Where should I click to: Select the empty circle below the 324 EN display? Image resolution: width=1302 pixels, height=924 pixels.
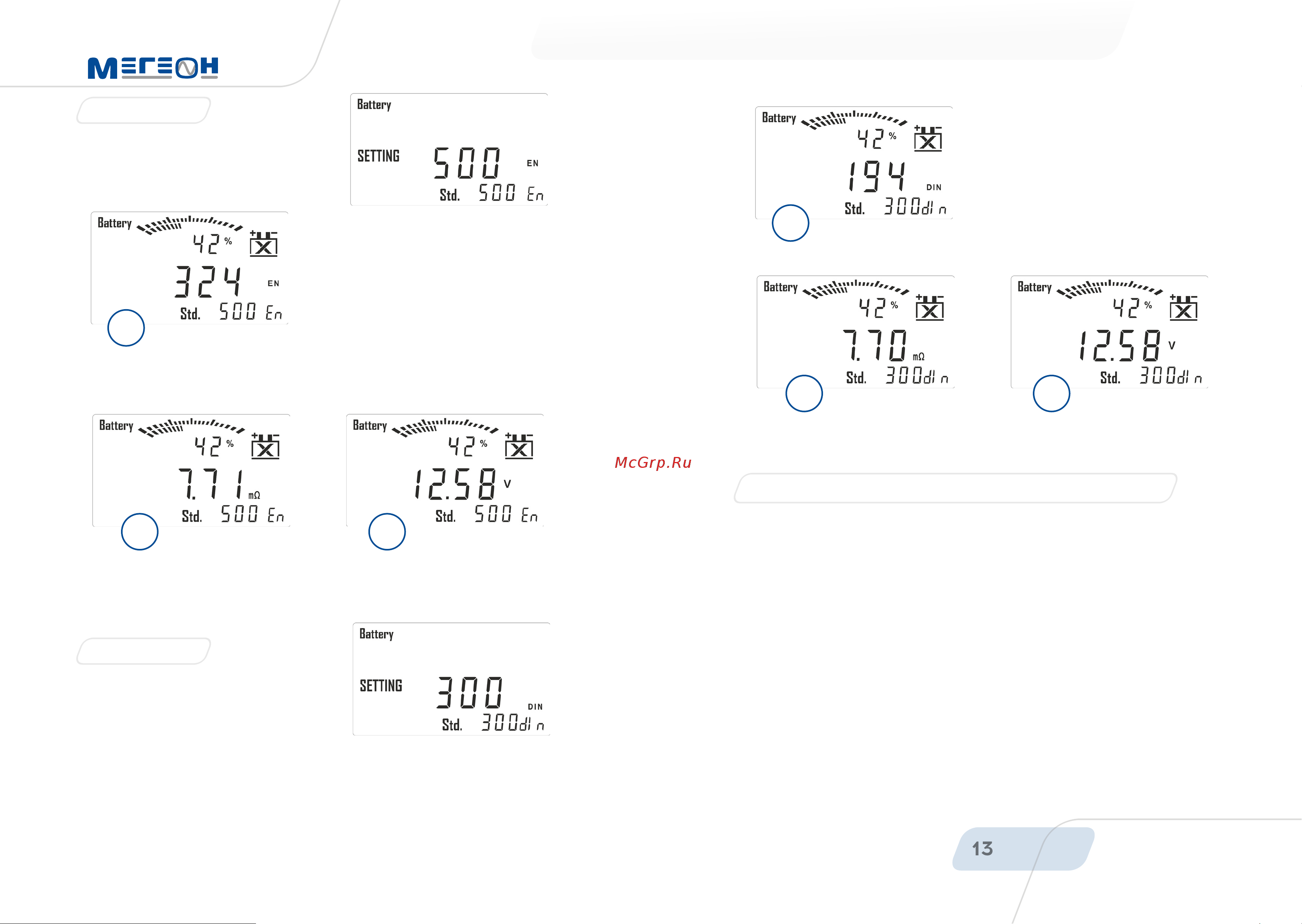(x=126, y=328)
